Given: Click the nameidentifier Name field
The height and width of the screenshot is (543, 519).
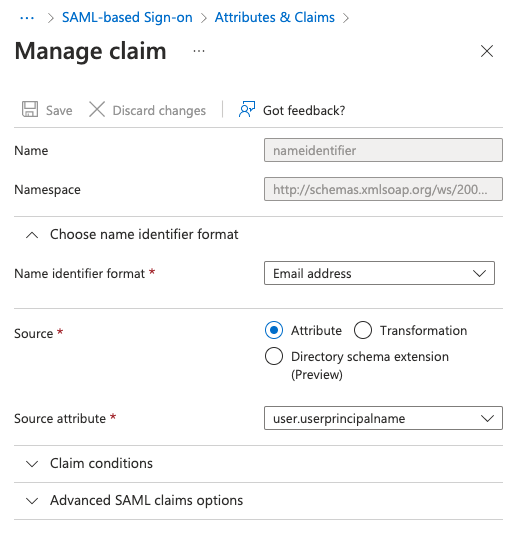Looking at the screenshot, I should coord(383,150).
